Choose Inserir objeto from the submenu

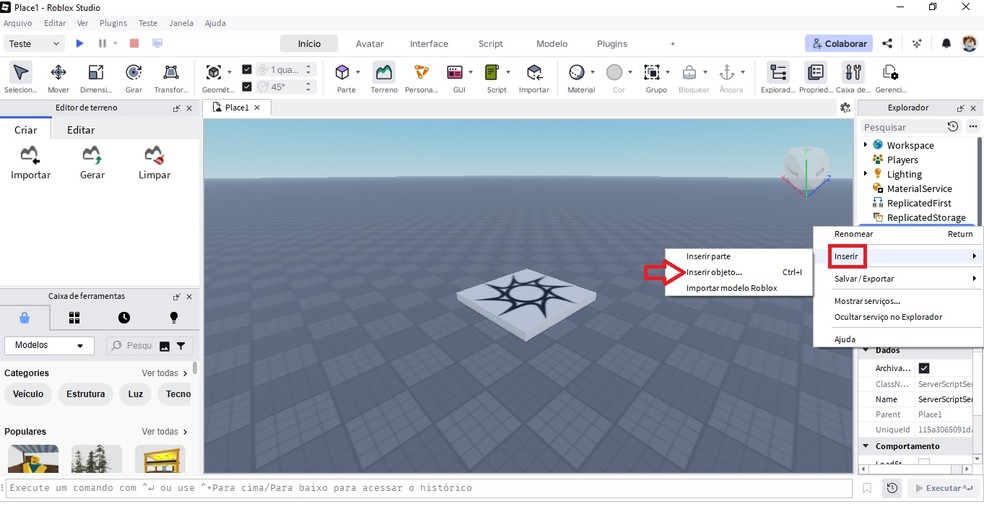[x=714, y=272]
